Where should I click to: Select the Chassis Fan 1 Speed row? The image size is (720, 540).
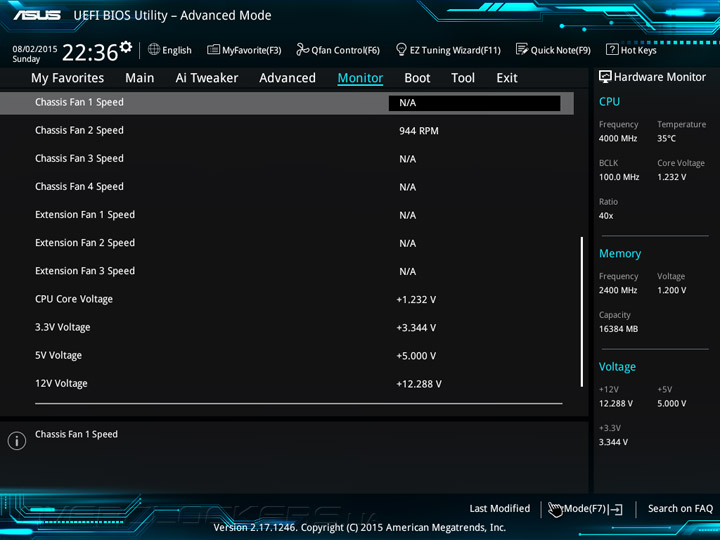click(287, 103)
